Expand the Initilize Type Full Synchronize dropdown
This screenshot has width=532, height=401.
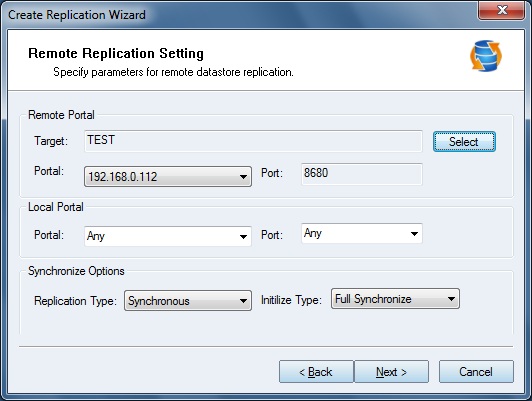(x=395, y=299)
